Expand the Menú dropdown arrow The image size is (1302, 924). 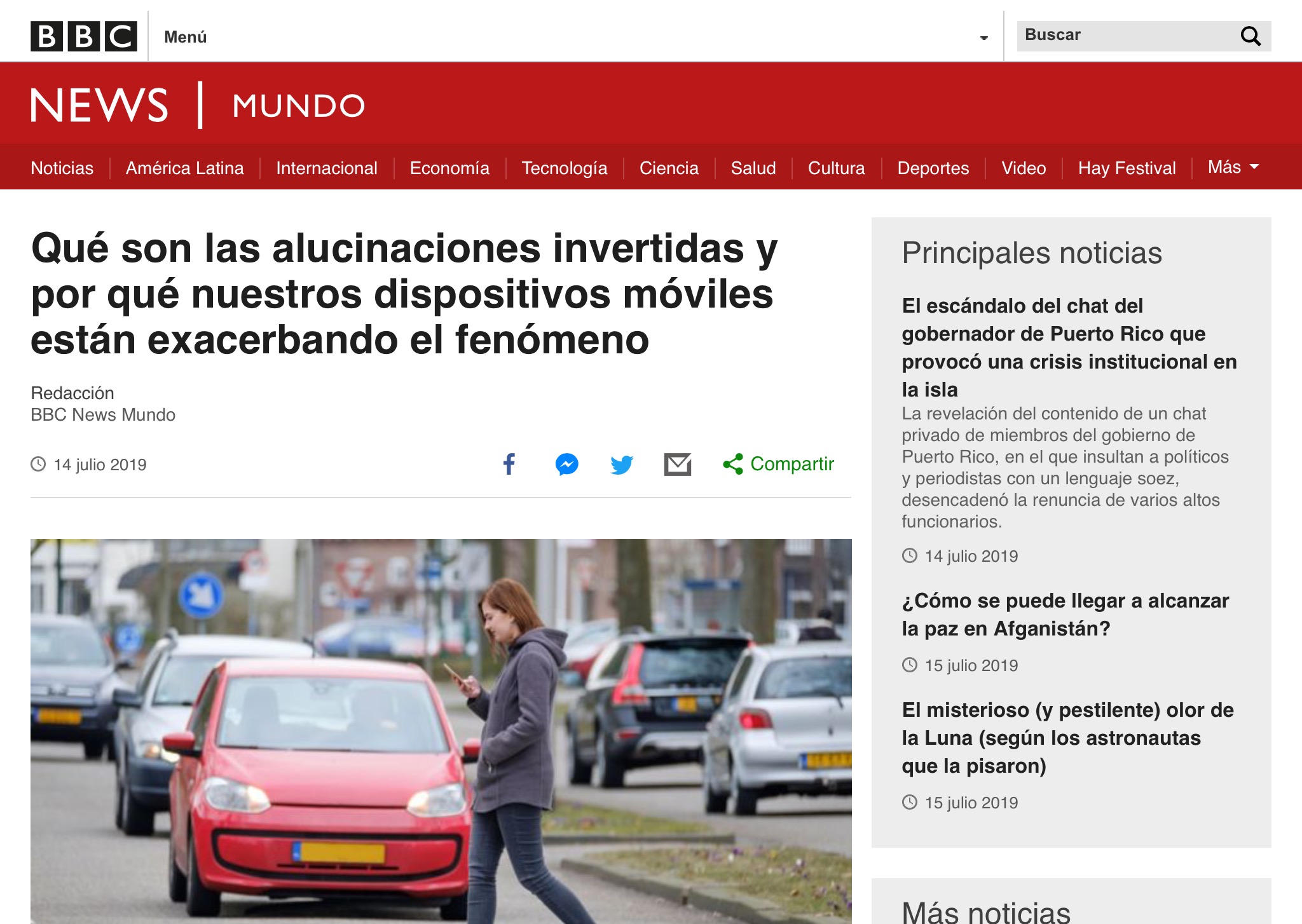[983, 38]
